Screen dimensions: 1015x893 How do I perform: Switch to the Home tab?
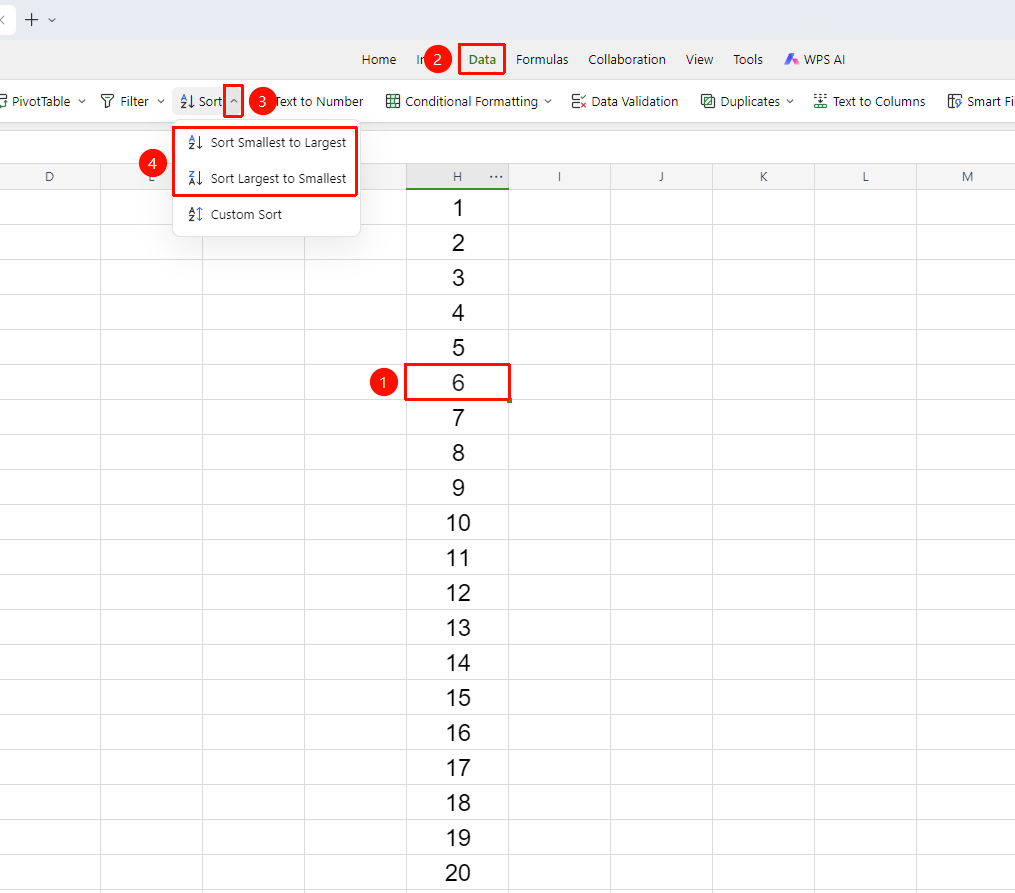tap(379, 60)
